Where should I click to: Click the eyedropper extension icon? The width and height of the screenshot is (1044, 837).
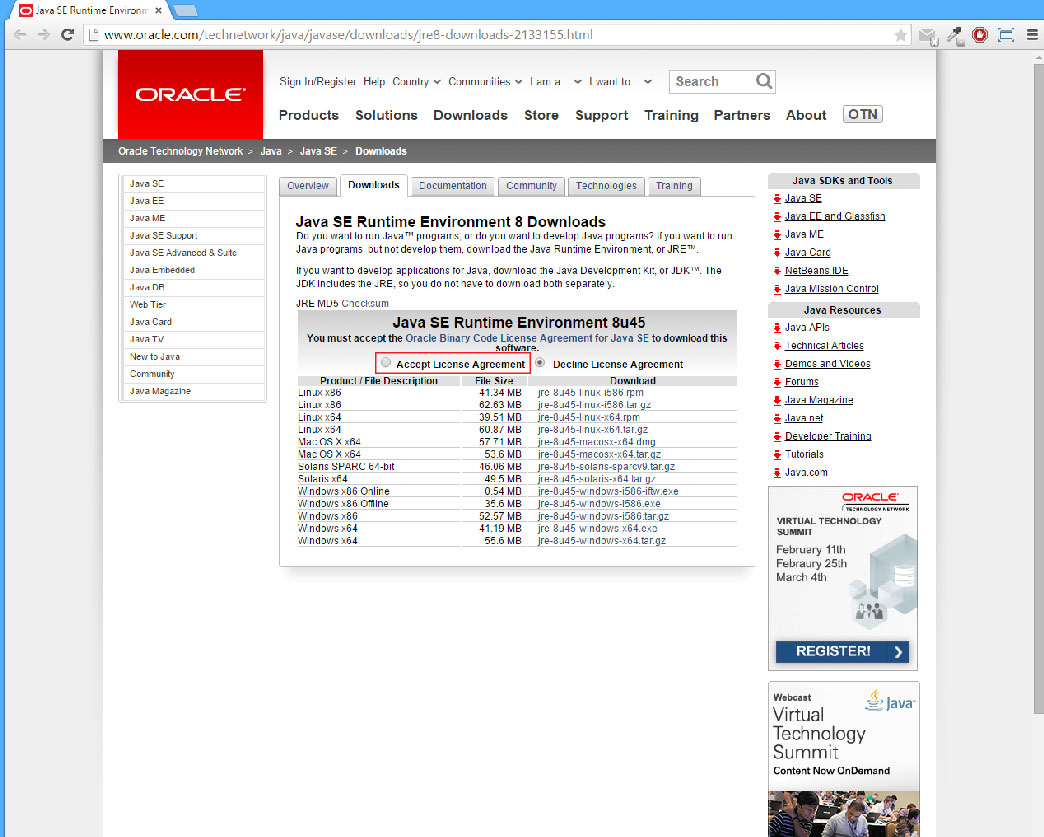pos(955,35)
